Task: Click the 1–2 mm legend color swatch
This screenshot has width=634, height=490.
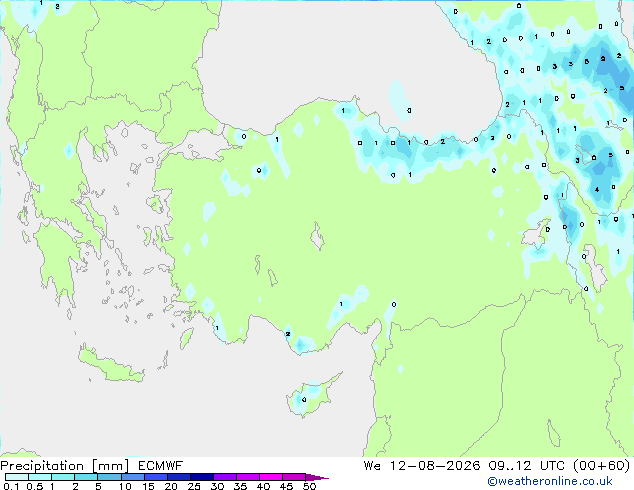Action: 63,477
